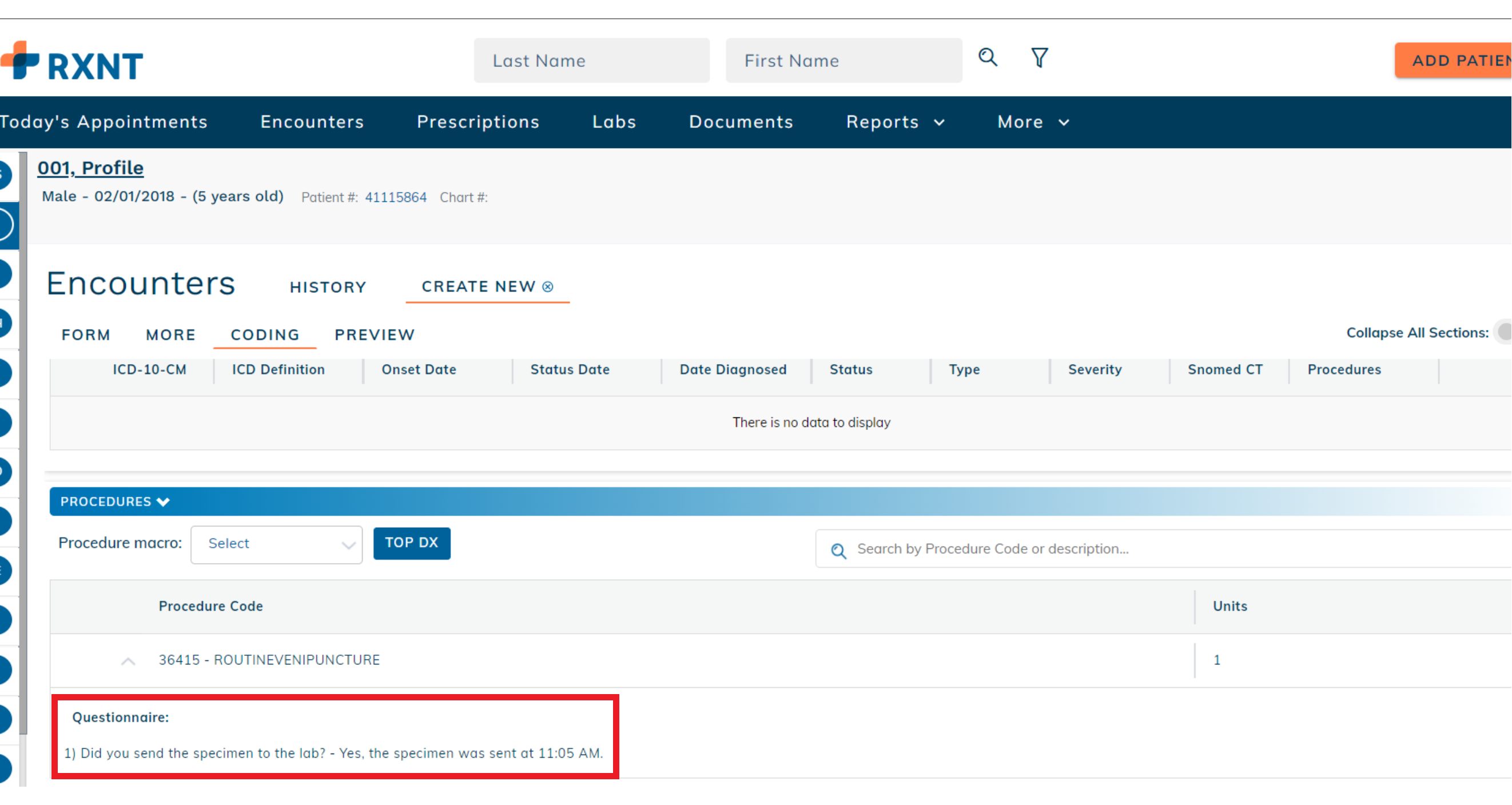Screen dimensions: 1512x805
Task: Open the History tab
Action: click(x=328, y=287)
